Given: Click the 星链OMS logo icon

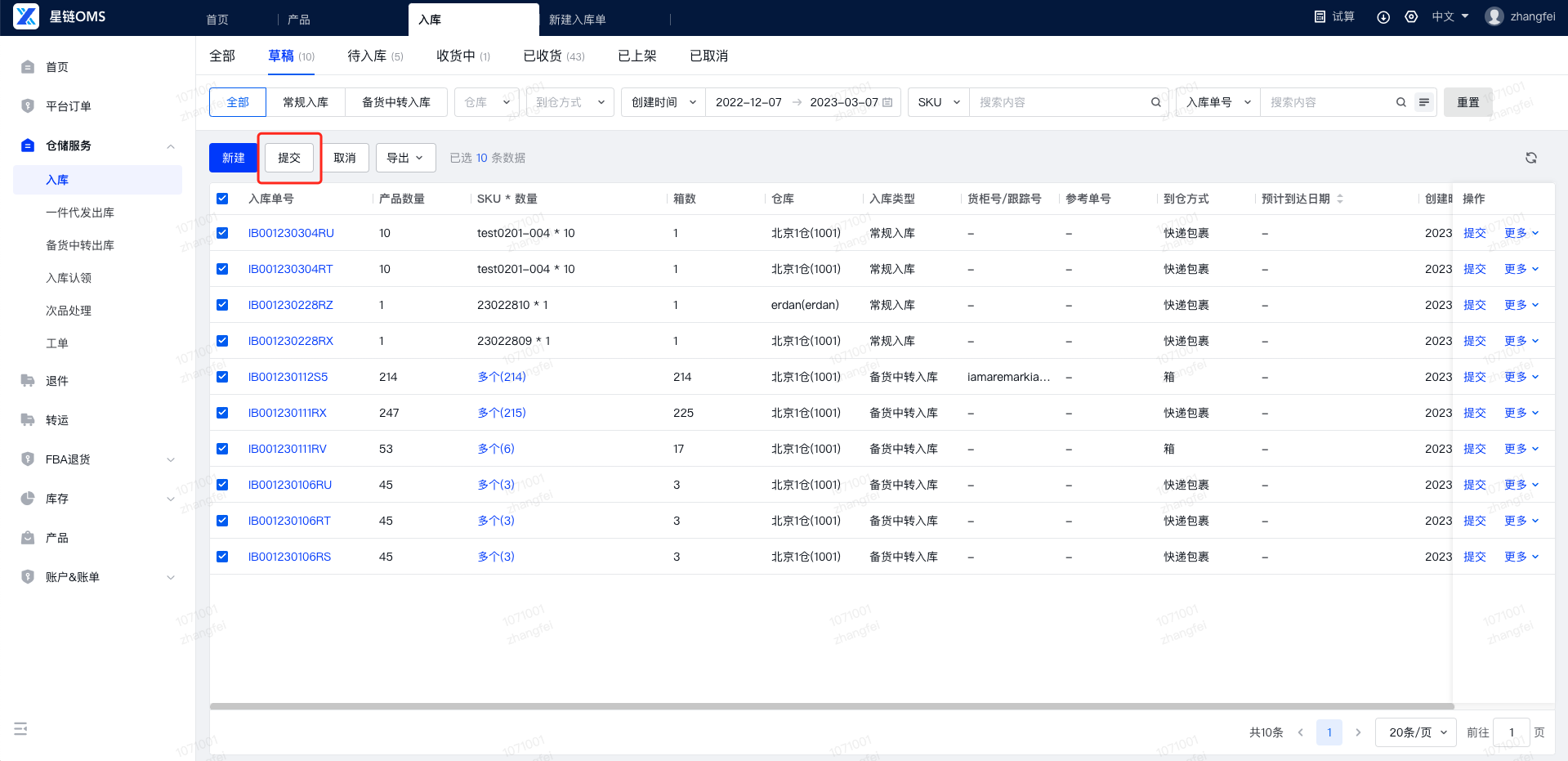Looking at the screenshot, I should 26,16.
